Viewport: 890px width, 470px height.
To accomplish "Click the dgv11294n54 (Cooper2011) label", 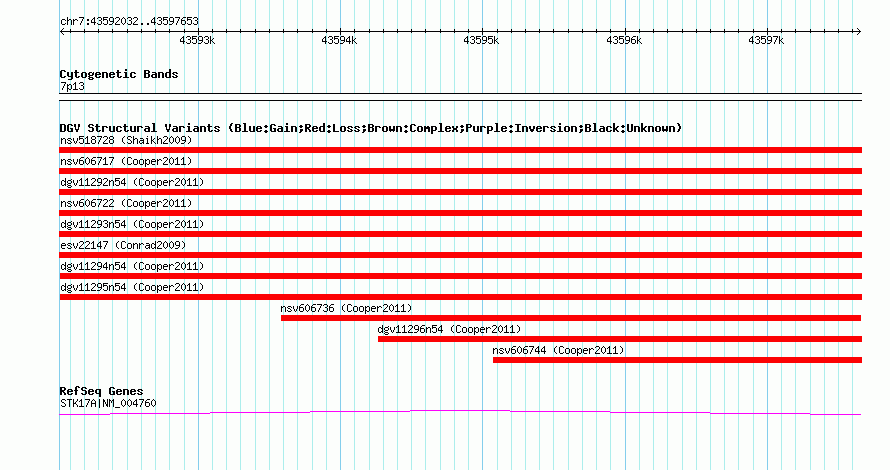I will (132, 266).
